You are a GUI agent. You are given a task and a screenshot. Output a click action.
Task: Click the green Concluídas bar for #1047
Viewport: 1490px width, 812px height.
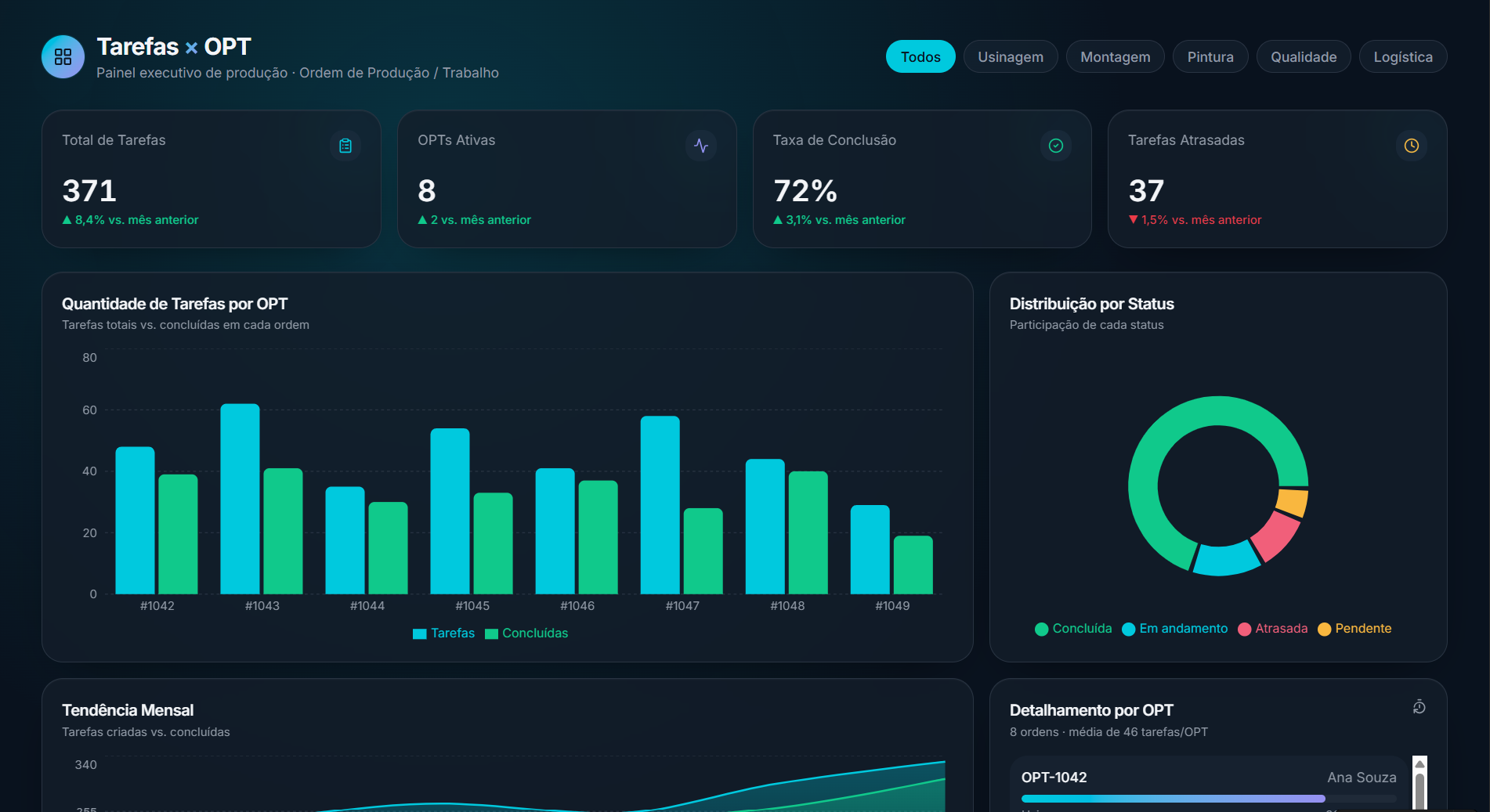click(x=703, y=551)
